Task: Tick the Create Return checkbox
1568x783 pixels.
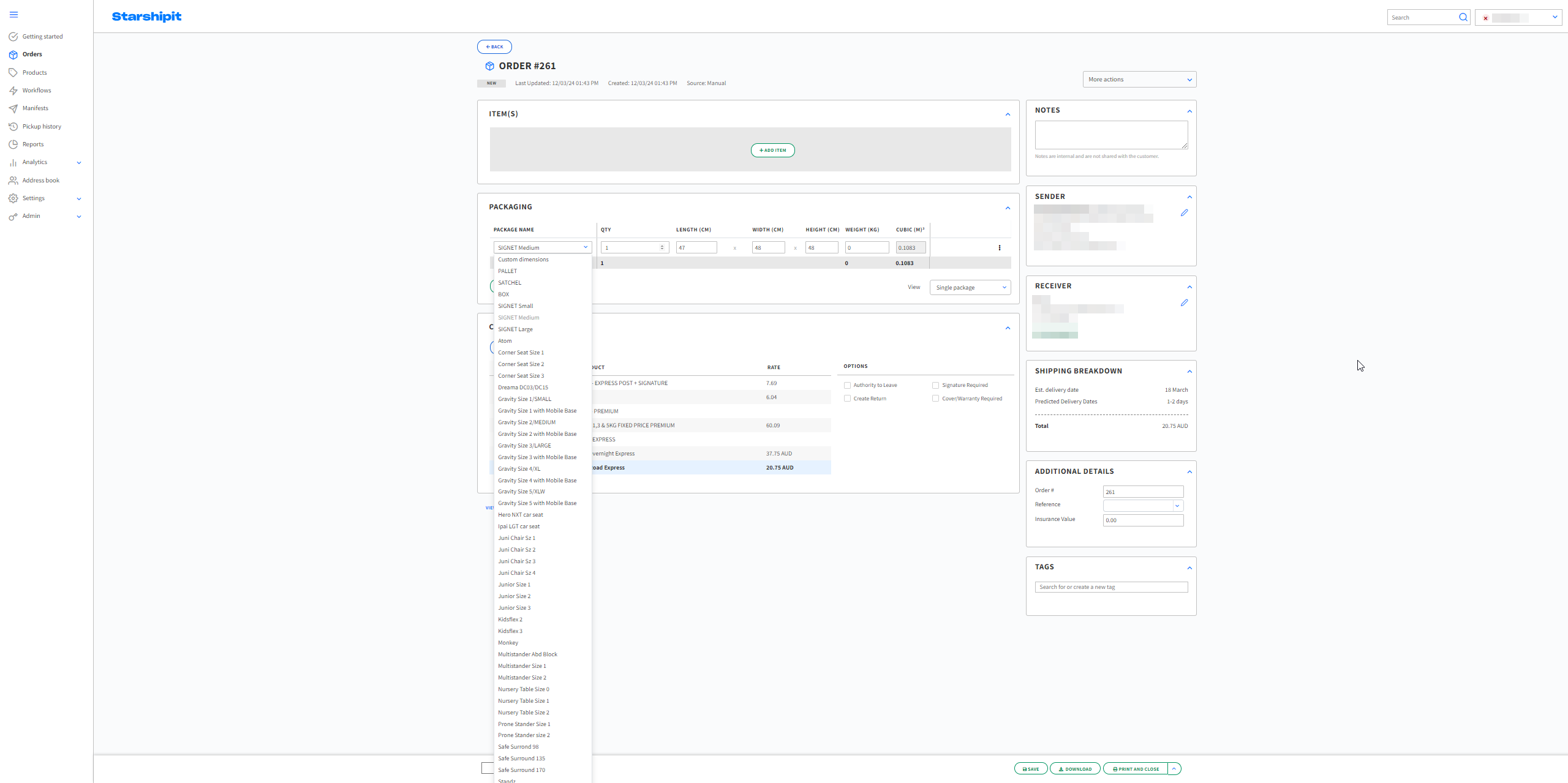Action: coord(847,399)
